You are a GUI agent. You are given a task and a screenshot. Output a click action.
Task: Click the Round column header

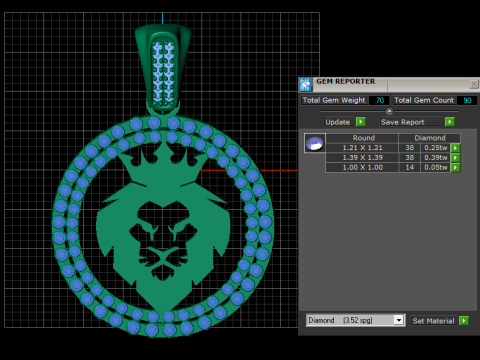pos(362,138)
